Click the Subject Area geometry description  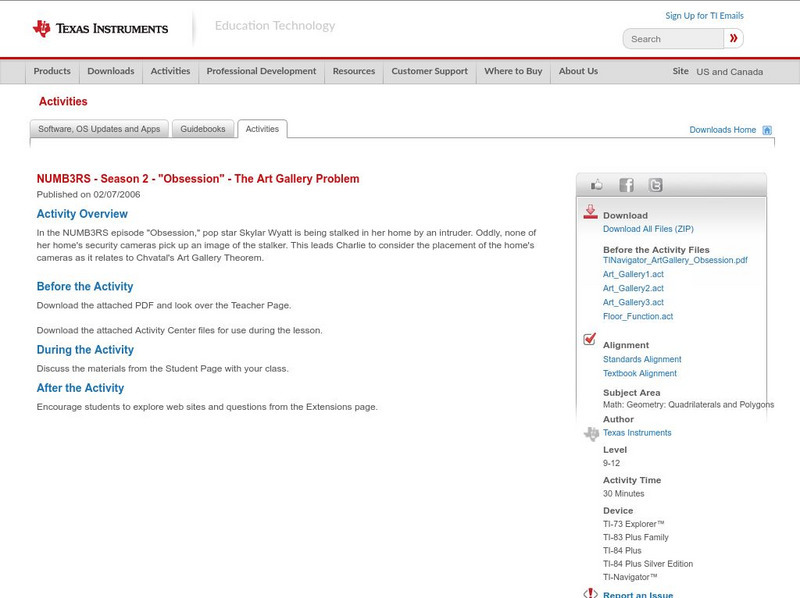click(x=688, y=405)
